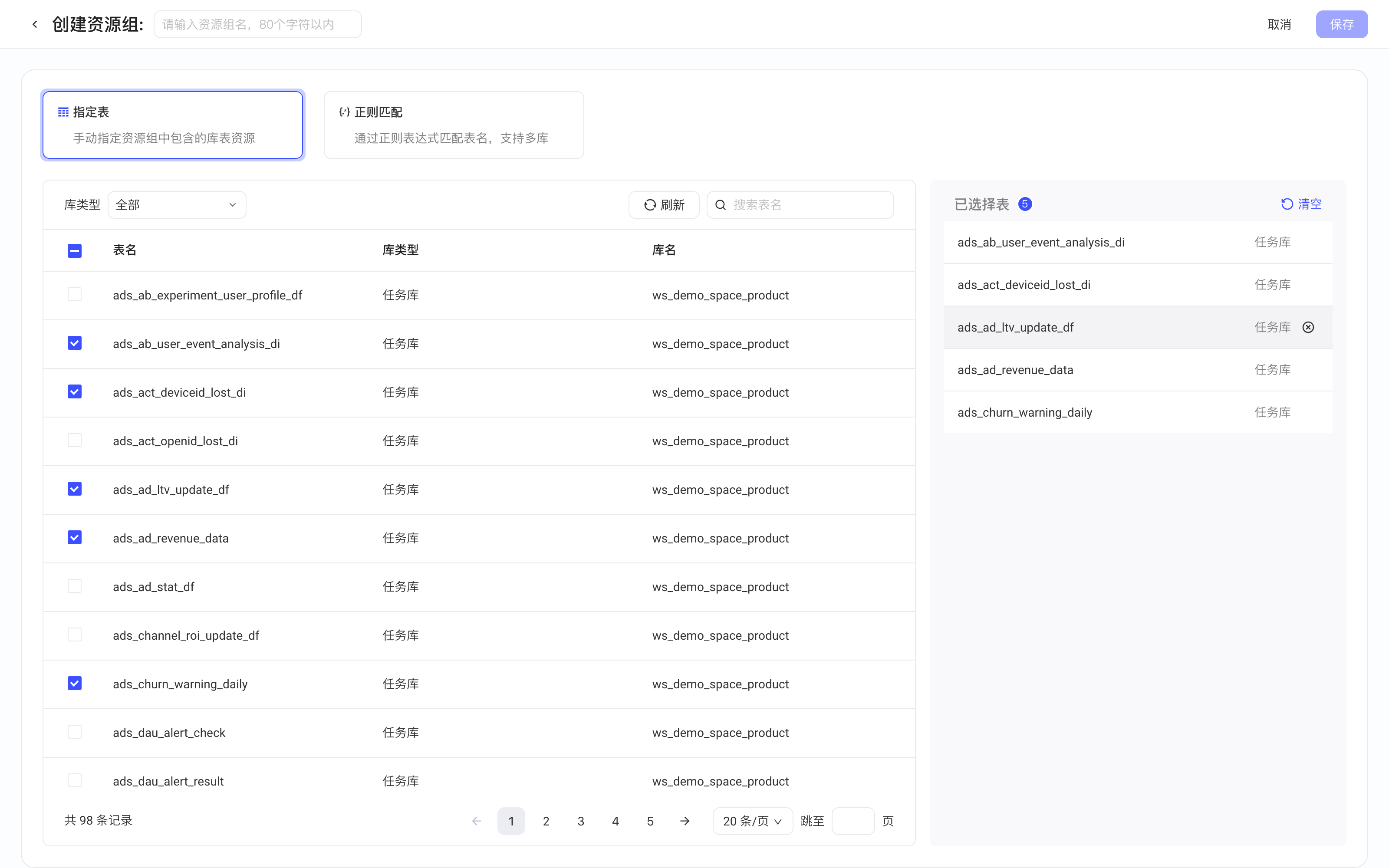The height and width of the screenshot is (868, 1389).
Task: Uncheck ads_ad_ltv_update_df row checkbox
Action: click(x=75, y=489)
